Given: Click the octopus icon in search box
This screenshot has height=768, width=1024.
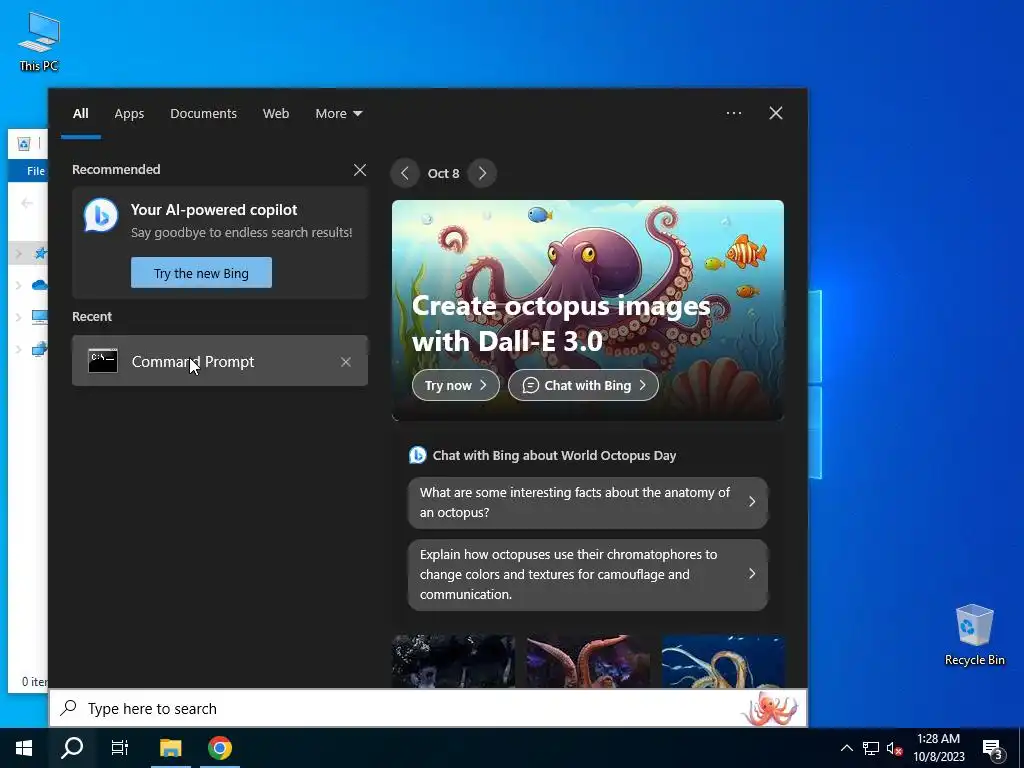Looking at the screenshot, I should pos(769,709).
